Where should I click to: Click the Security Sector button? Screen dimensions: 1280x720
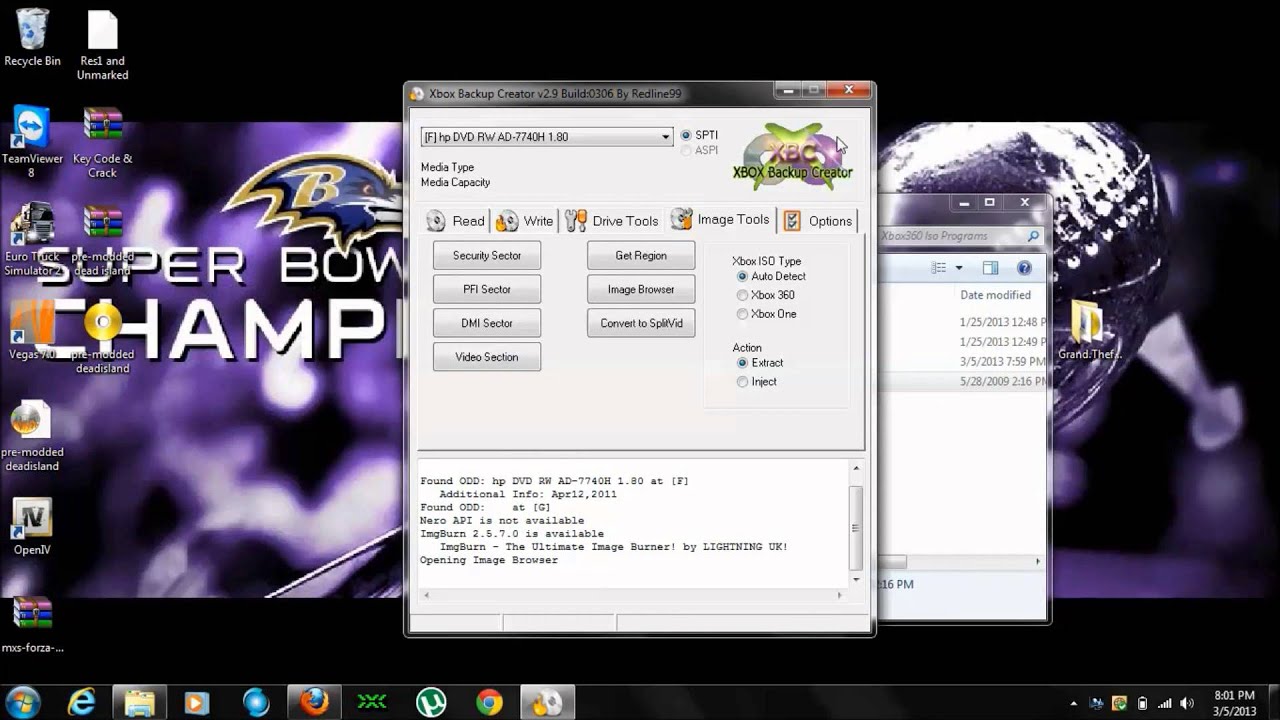coord(487,255)
